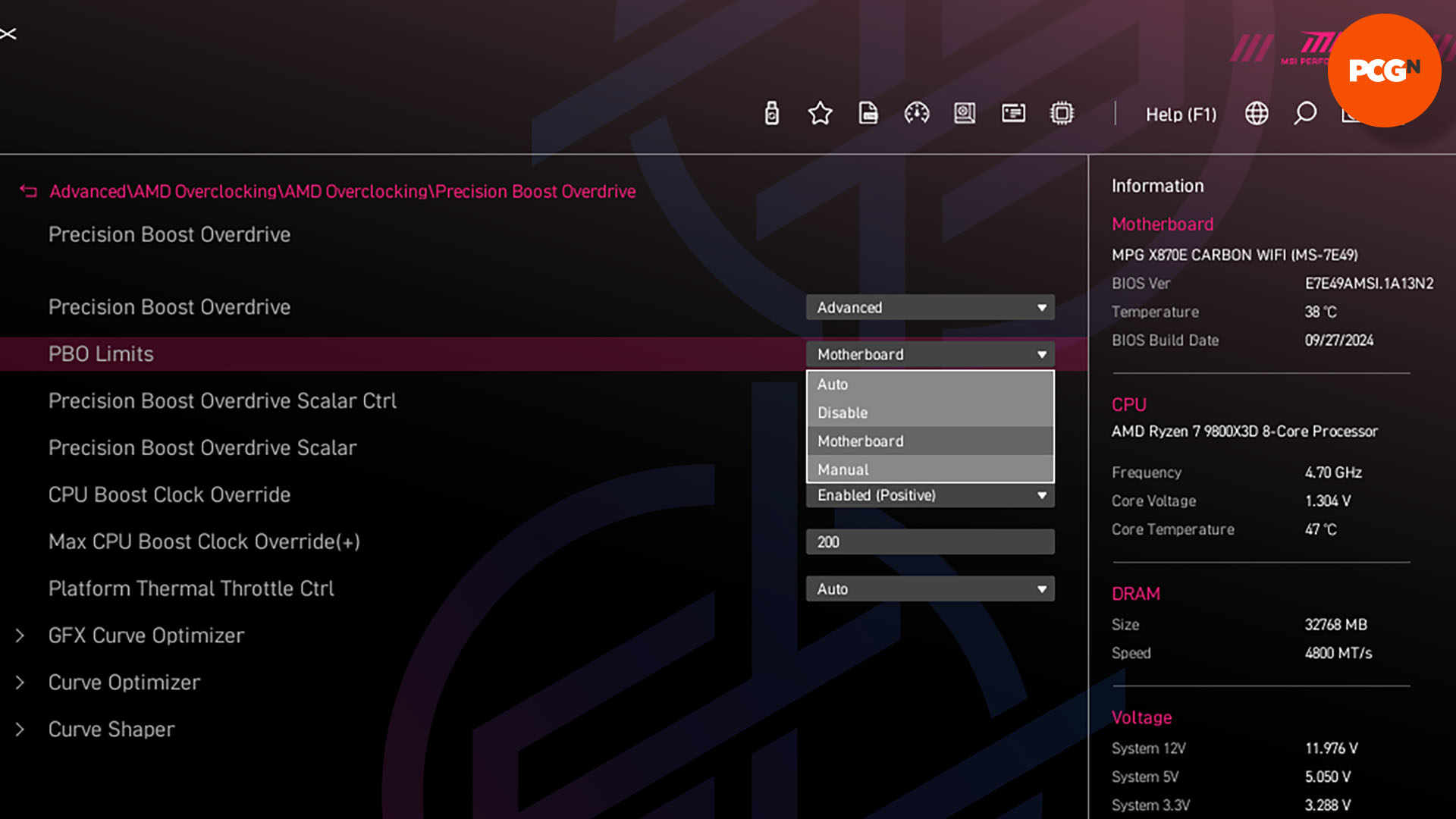Click the Favorites/Star icon in toolbar
1456x819 pixels.
coord(820,113)
